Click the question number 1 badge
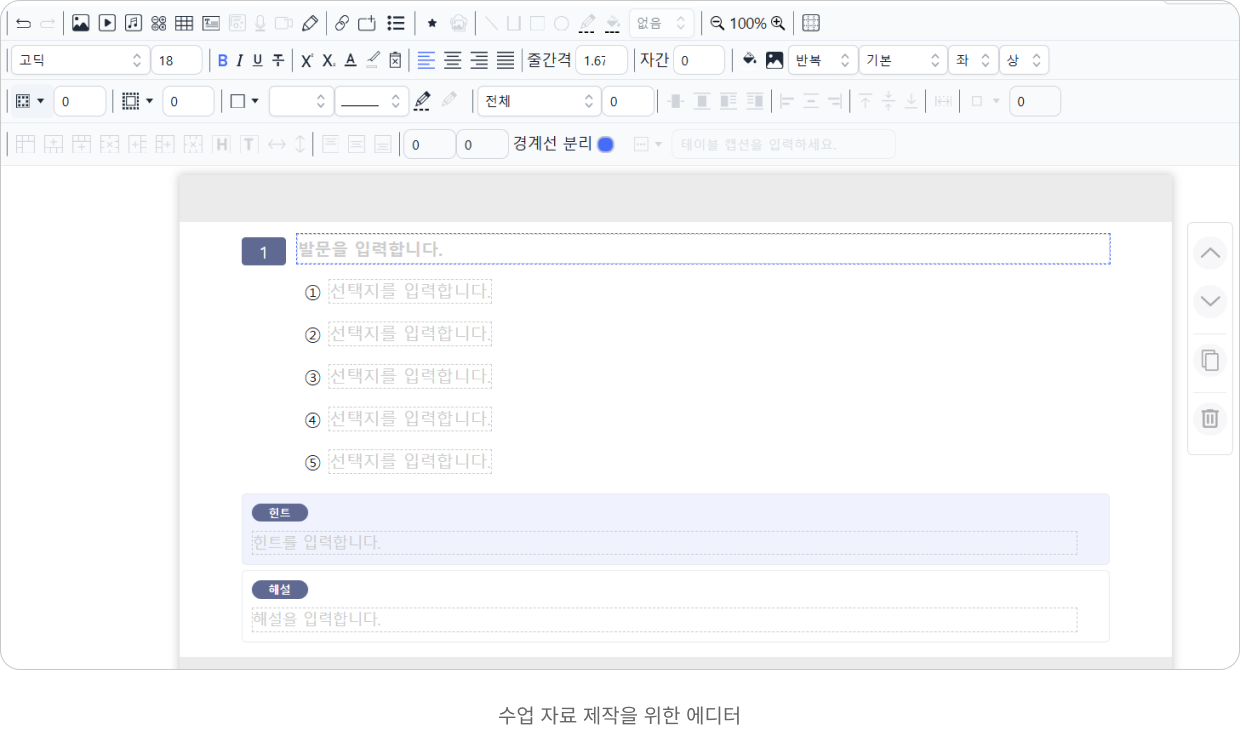This screenshot has height=730, width=1240. click(x=264, y=252)
